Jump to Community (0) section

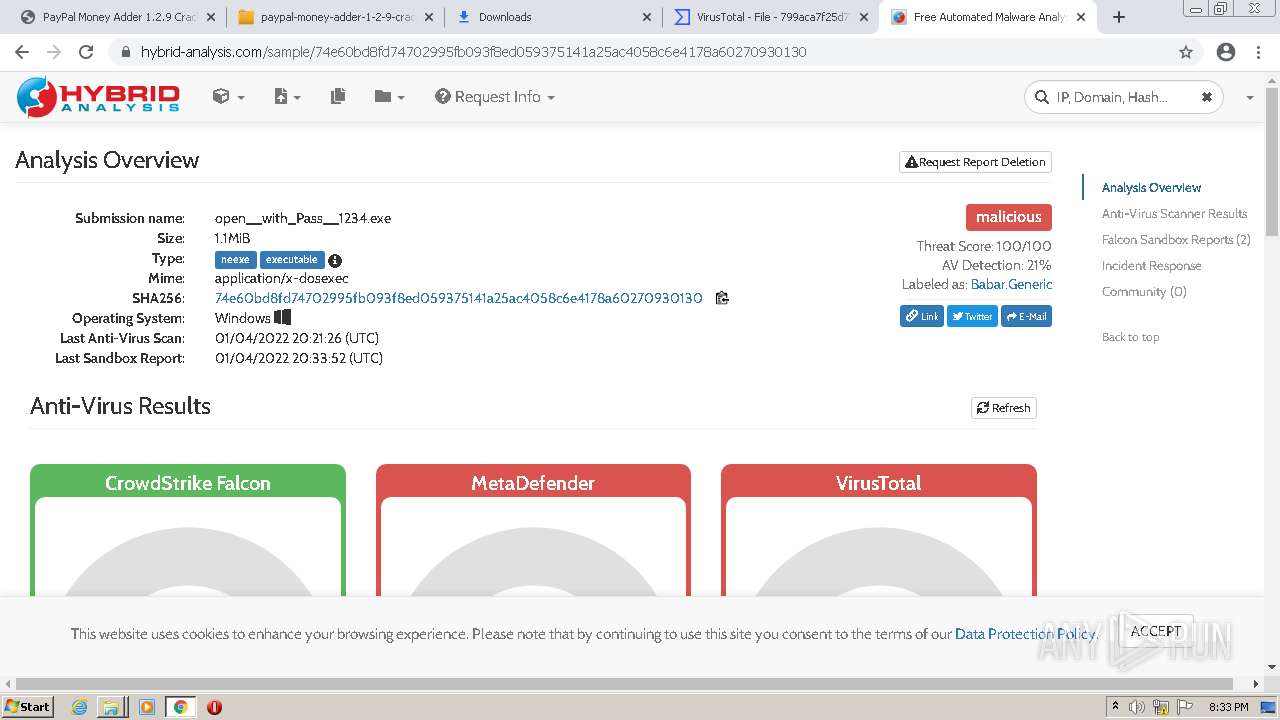coord(1144,291)
